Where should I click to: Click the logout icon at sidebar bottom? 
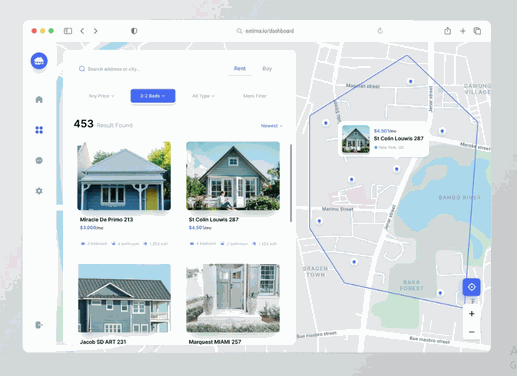click(39, 325)
